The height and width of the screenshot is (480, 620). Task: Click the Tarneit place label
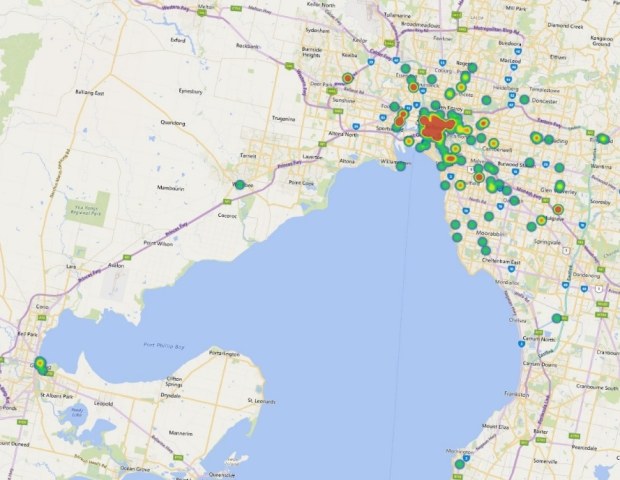click(x=248, y=156)
